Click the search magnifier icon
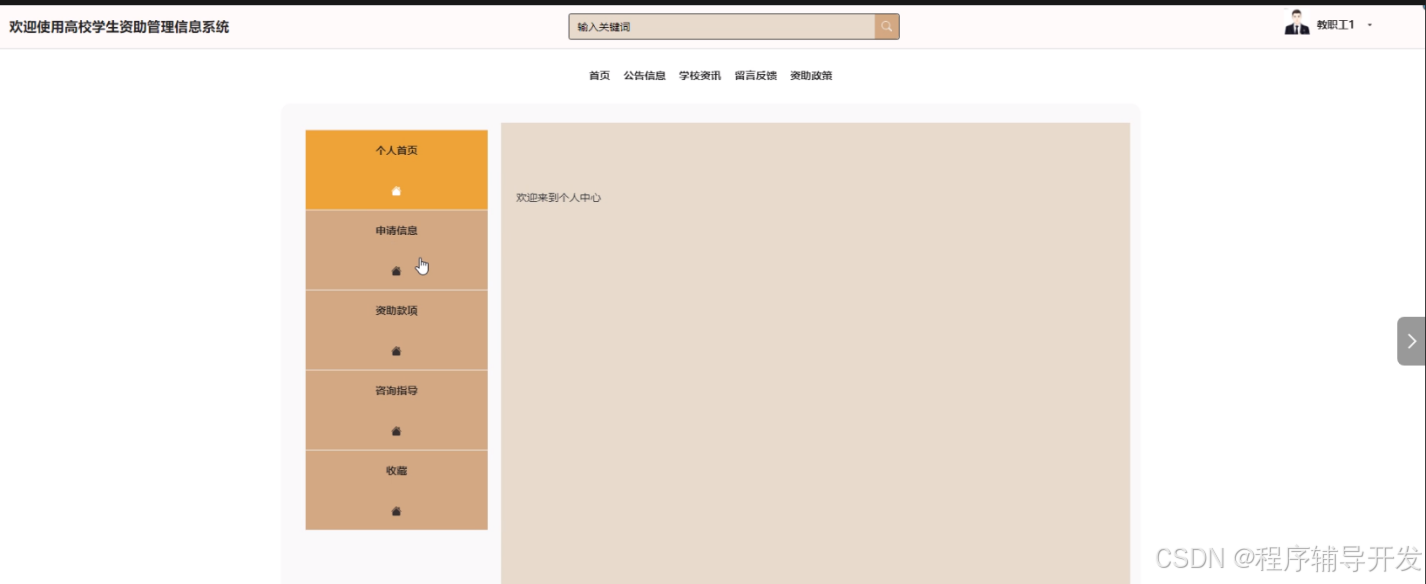The width and height of the screenshot is (1426, 584). (x=887, y=27)
